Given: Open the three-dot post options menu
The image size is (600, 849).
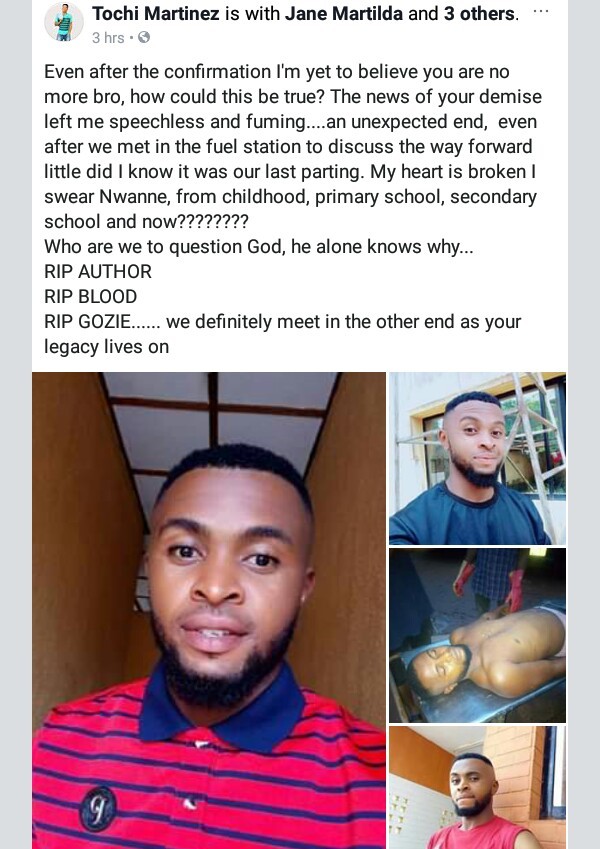Looking at the screenshot, I should [541, 12].
